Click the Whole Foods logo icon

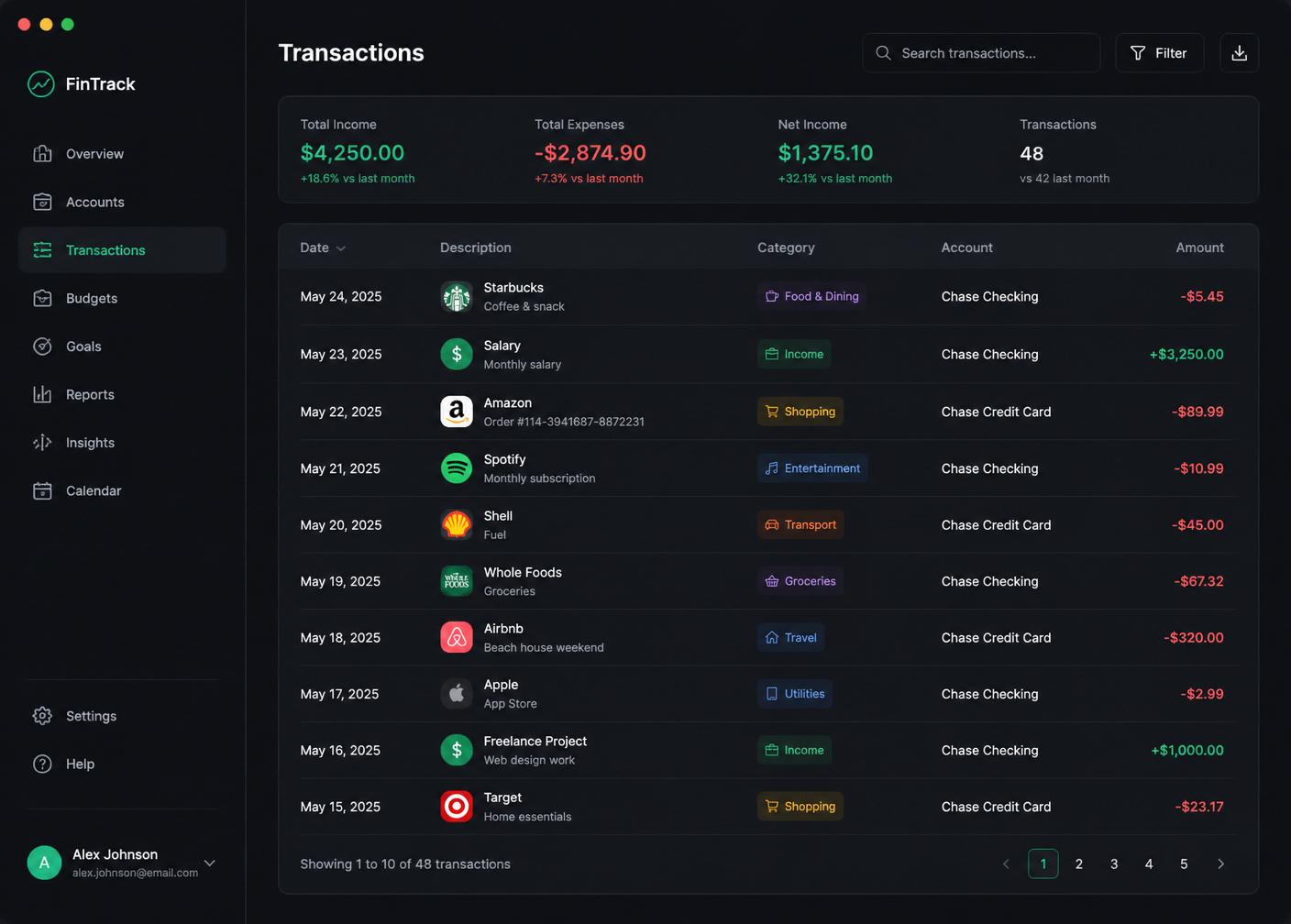(457, 581)
